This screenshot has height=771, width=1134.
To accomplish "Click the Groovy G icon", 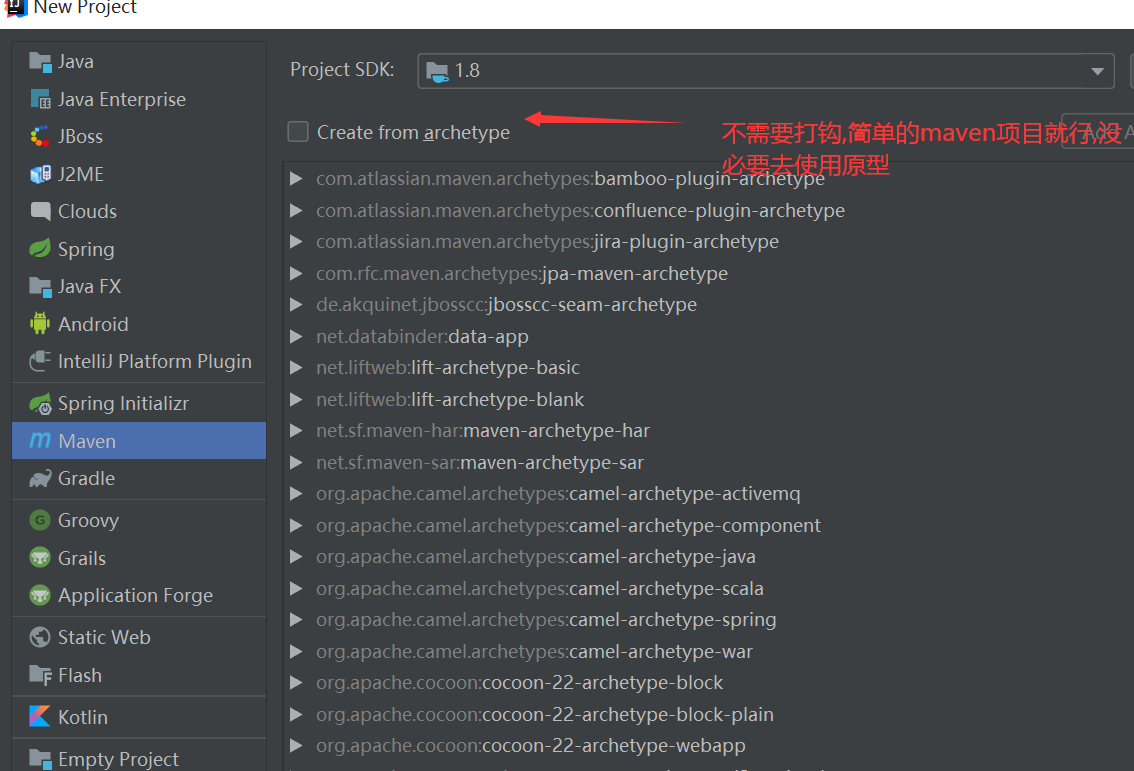I will click(40, 520).
